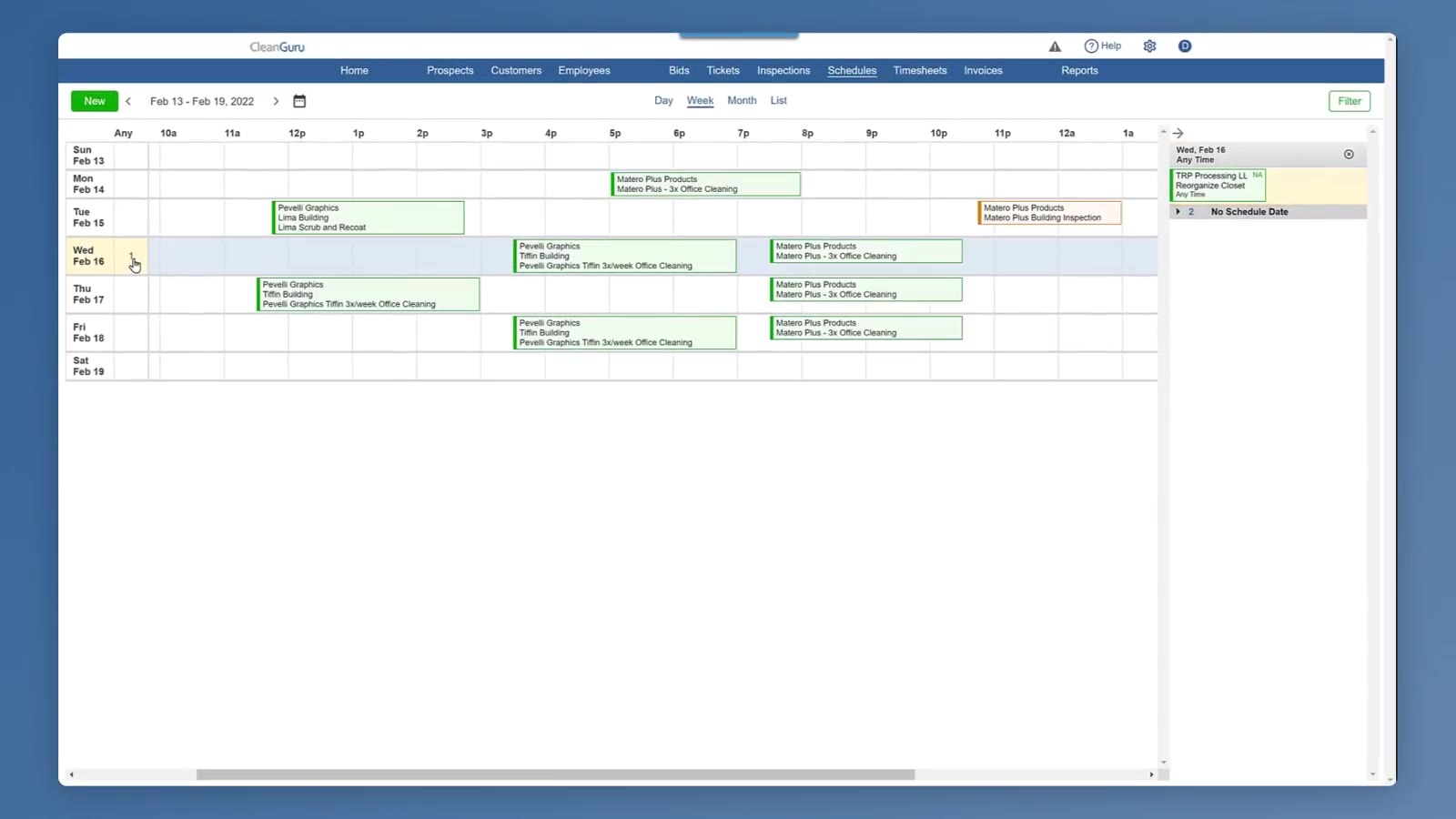Close the Wed, Feb 16 side panel

pyautogui.click(x=1349, y=155)
